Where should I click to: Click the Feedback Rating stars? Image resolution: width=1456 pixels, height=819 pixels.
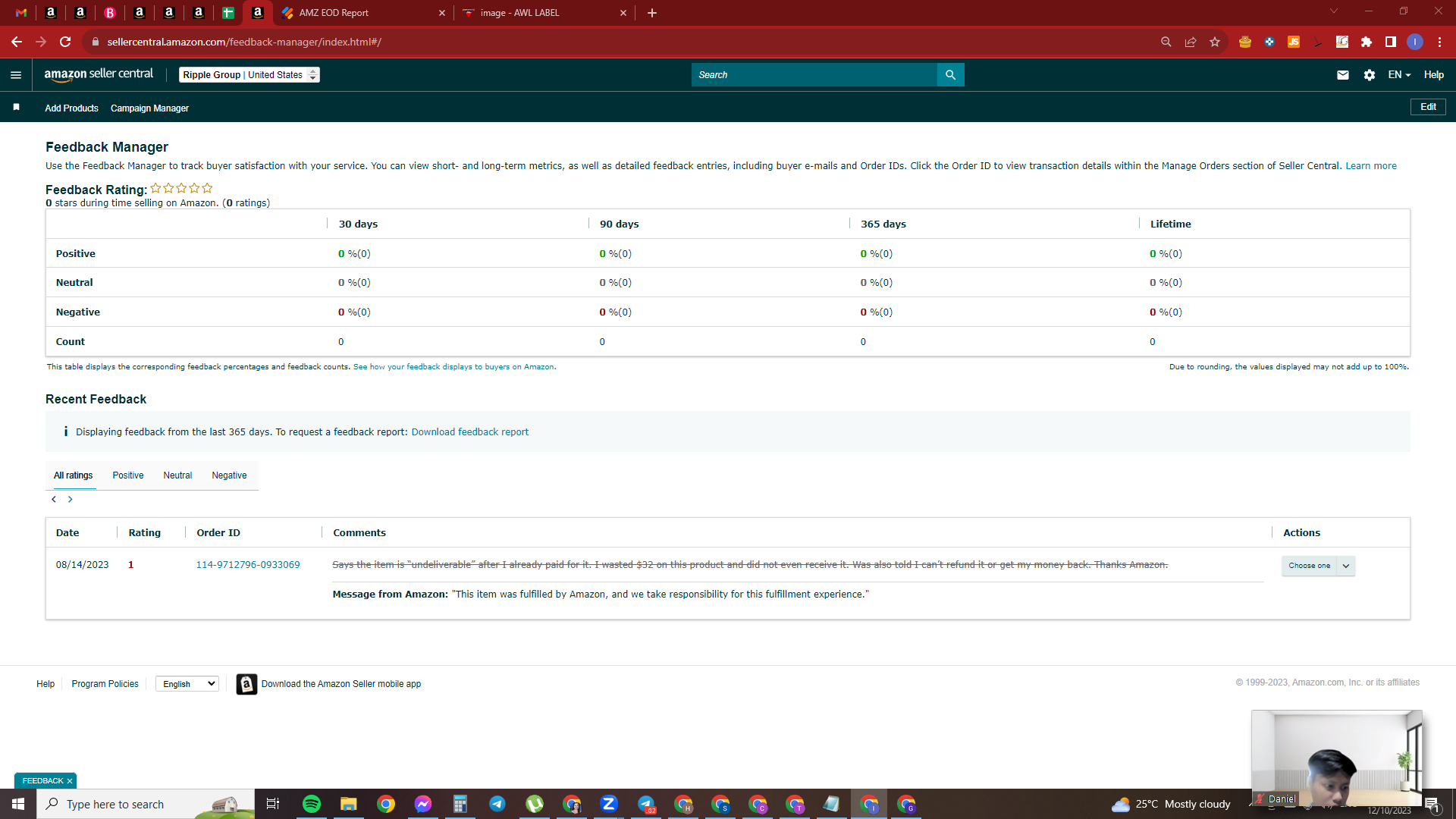[x=181, y=188]
